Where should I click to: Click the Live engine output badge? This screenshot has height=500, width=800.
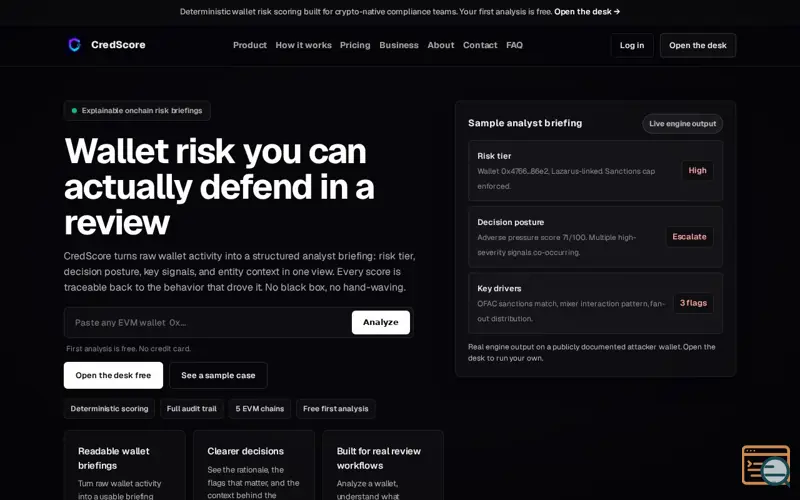tap(682, 123)
